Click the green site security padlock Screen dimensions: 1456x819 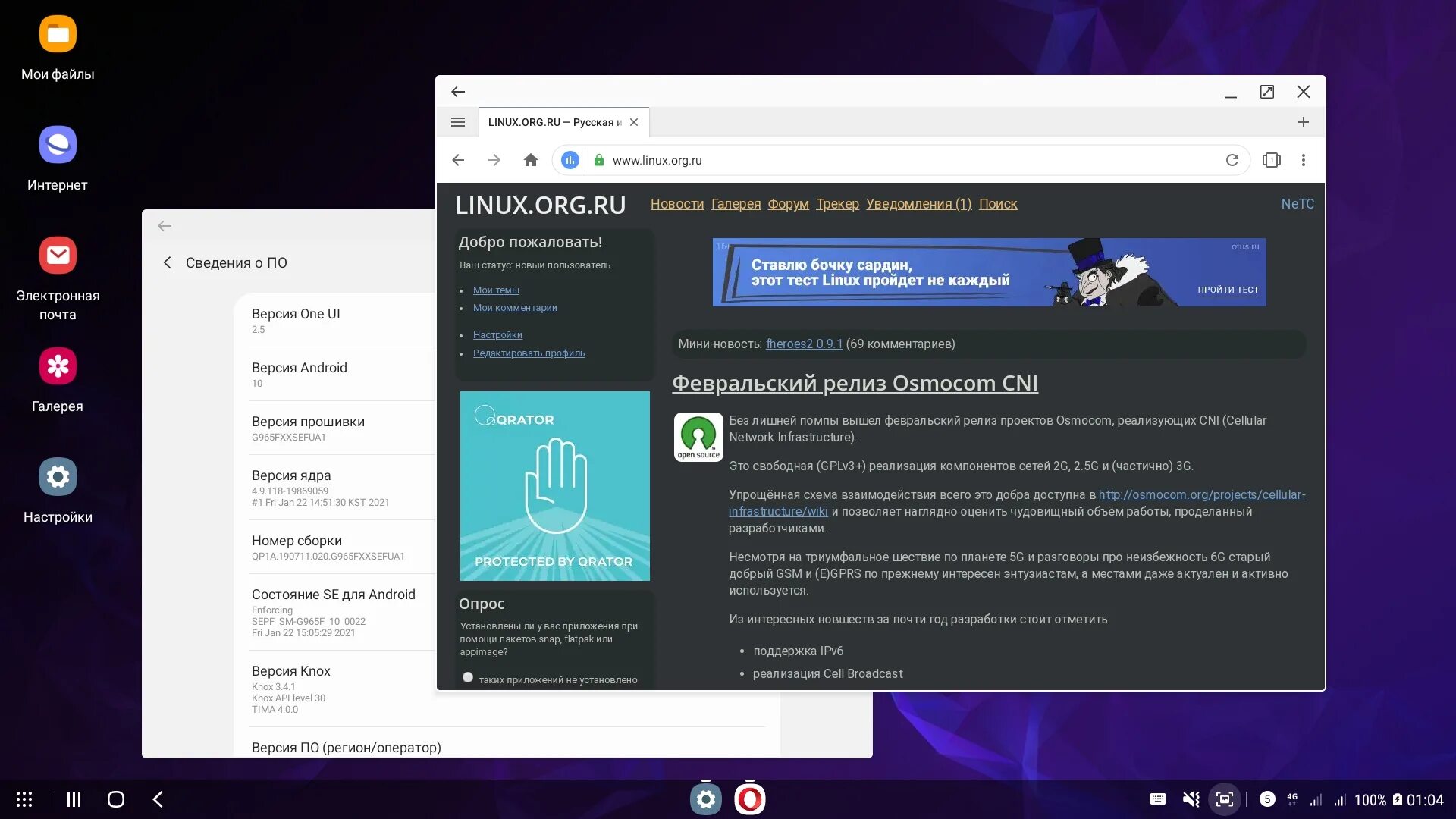coord(599,160)
